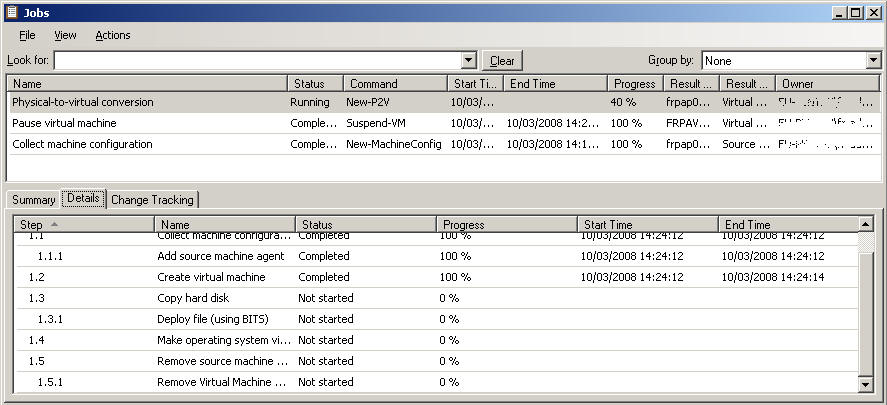Click the Jobs window title icon
This screenshot has width=887, height=405.
tap(12, 12)
